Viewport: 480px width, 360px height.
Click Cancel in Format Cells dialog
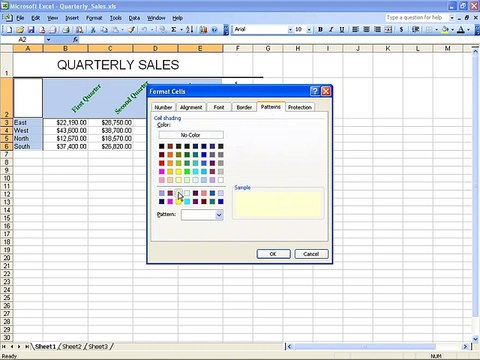(x=311, y=254)
